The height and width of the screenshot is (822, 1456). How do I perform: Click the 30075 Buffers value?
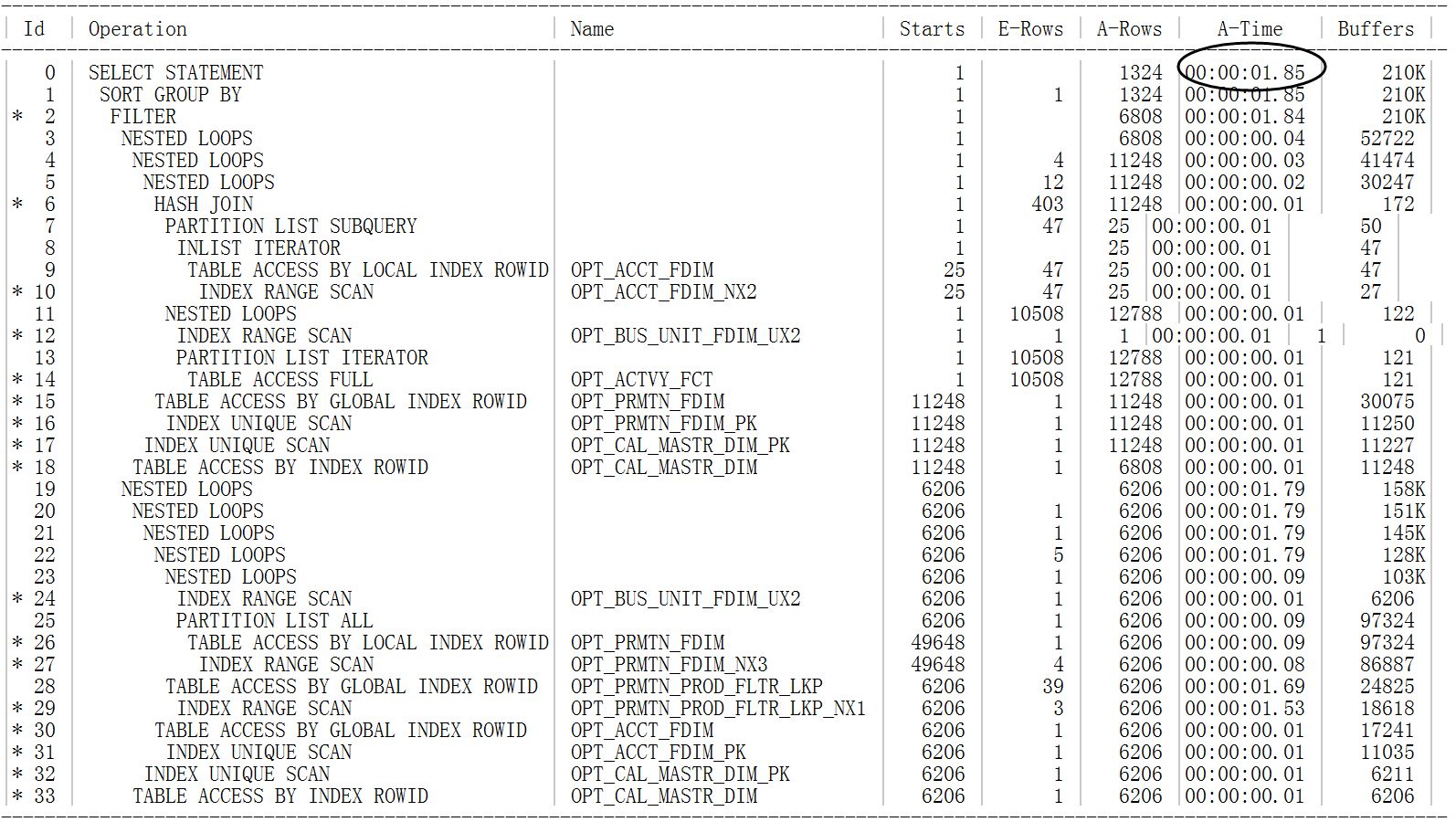coord(1387,402)
